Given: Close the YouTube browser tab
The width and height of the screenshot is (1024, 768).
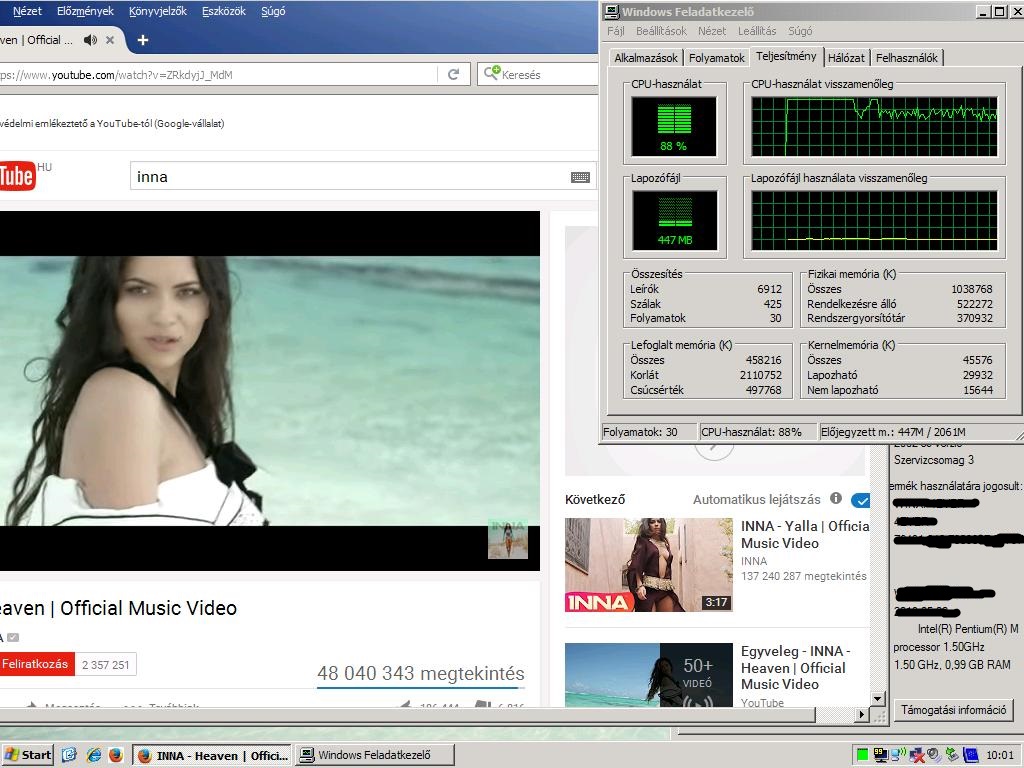Looking at the screenshot, I should point(110,40).
